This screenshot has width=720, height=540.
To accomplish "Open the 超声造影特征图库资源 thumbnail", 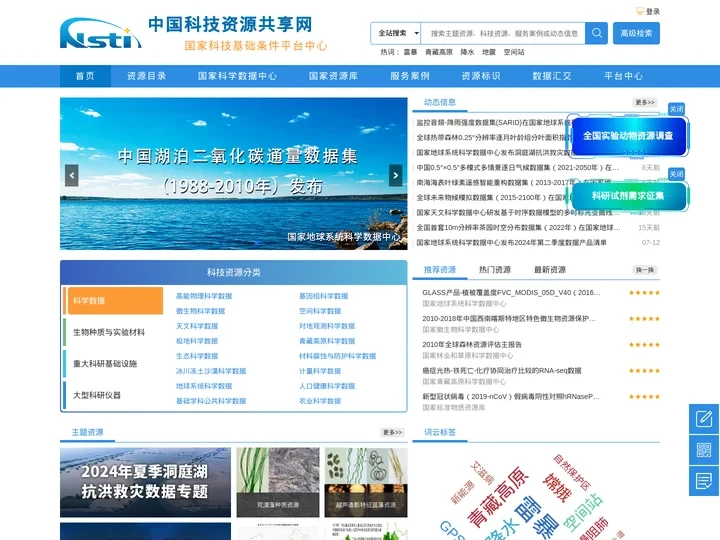I will click(366, 482).
